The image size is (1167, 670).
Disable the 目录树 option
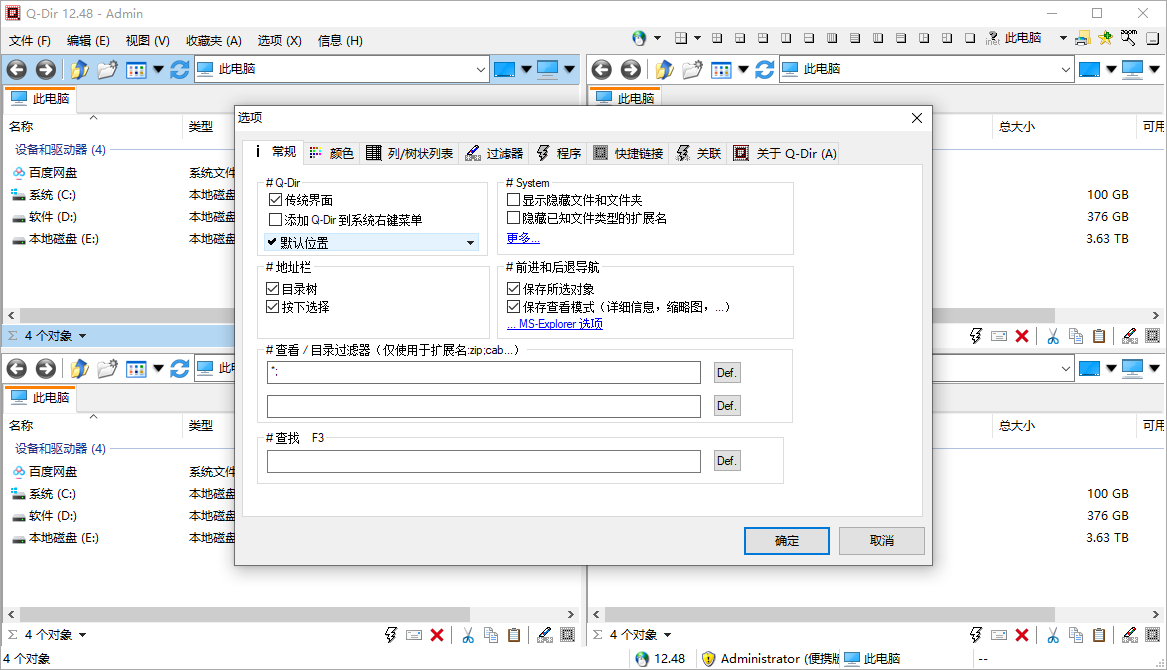[273, 289]
